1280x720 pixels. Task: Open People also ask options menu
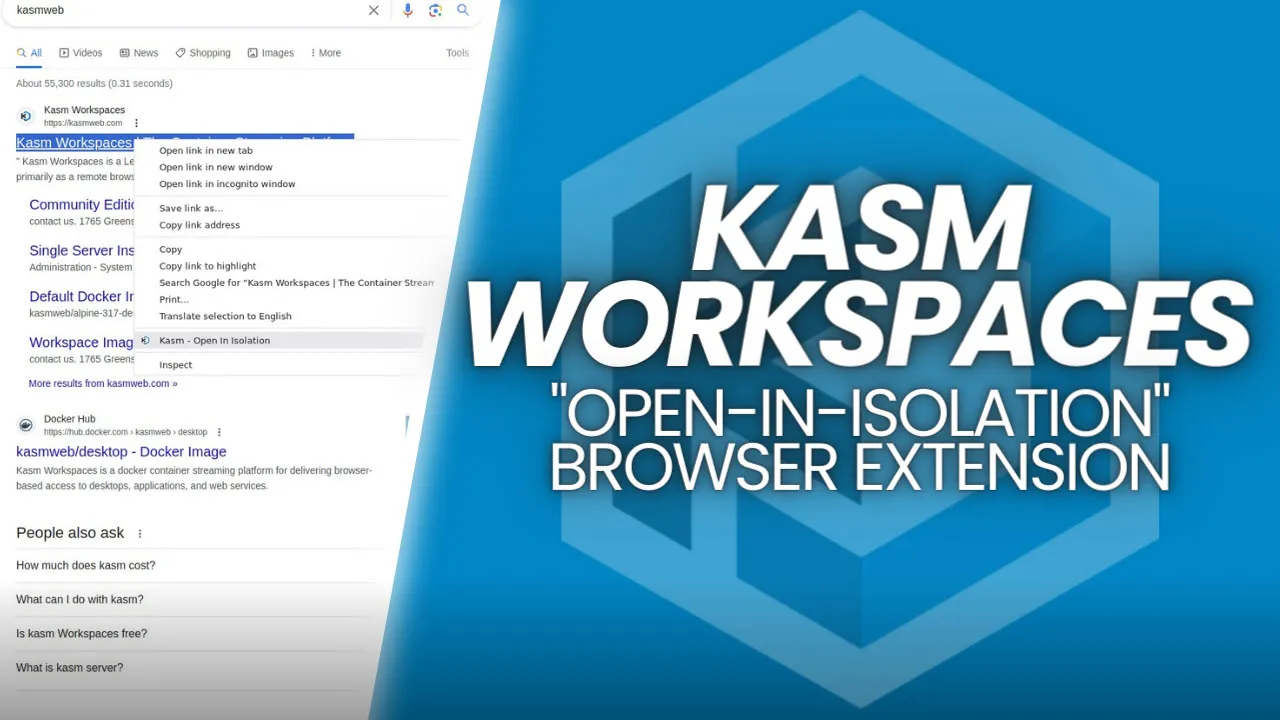[x=140, y=534]
